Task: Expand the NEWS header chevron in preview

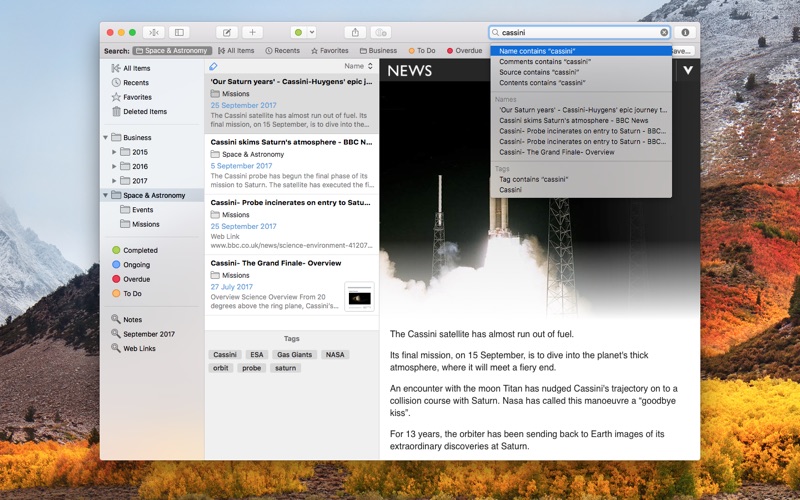Action: [688, 70]
